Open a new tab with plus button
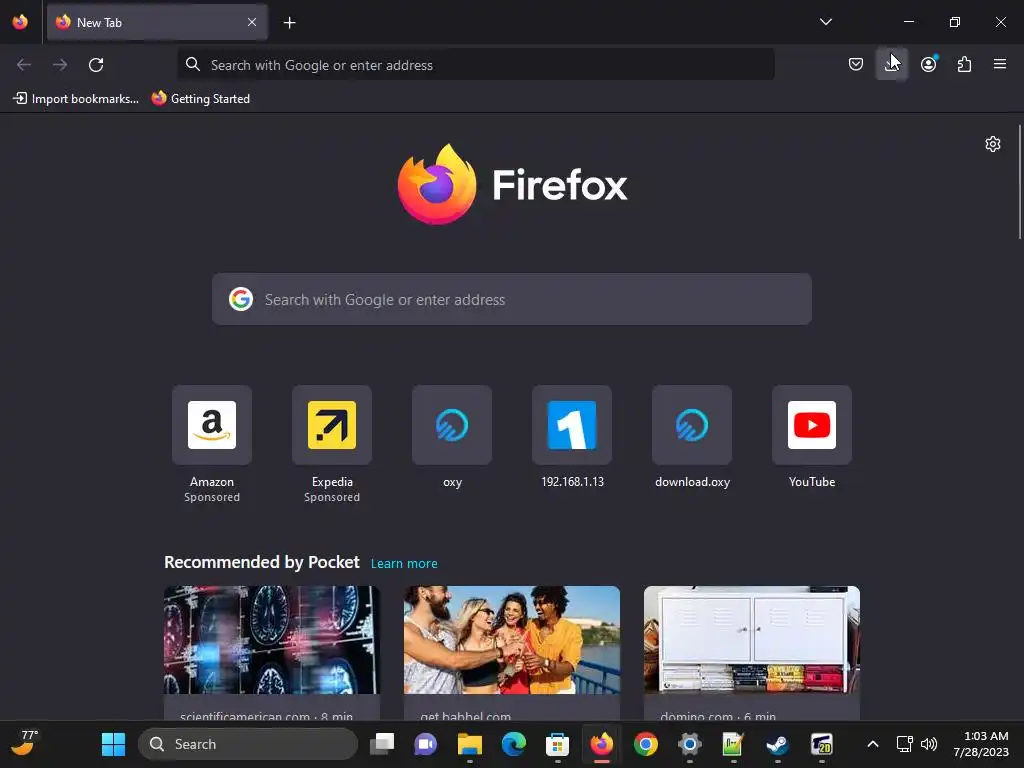1024x768 pixels. [289, 23]
